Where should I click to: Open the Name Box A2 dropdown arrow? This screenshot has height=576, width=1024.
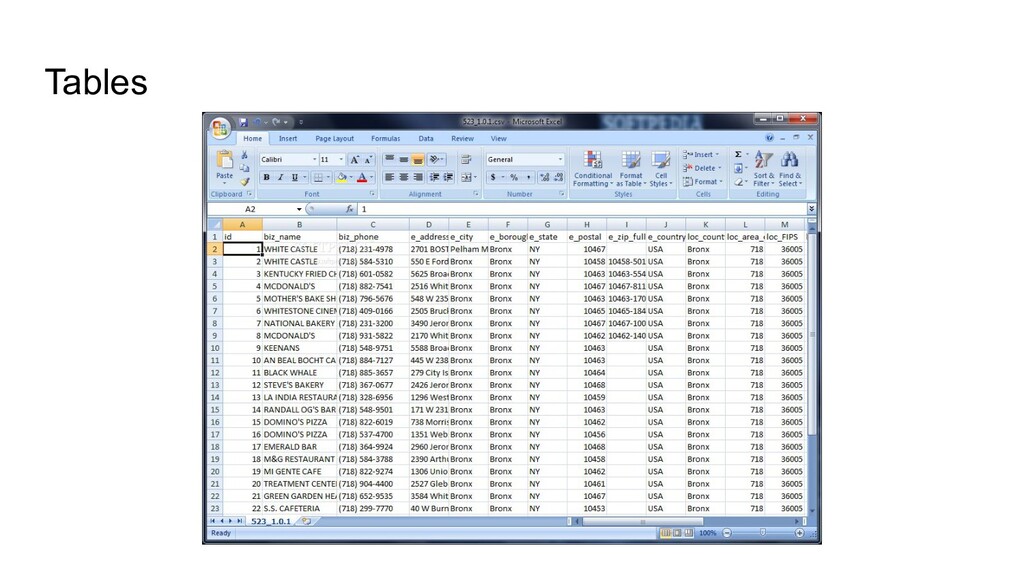[x=299, y=209]
